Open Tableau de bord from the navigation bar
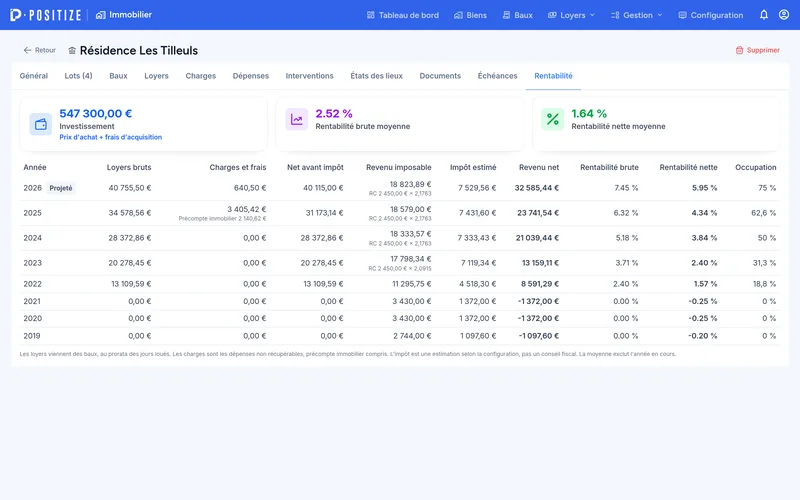This screenshot has height=500, width=800. [x=403, y=15]
